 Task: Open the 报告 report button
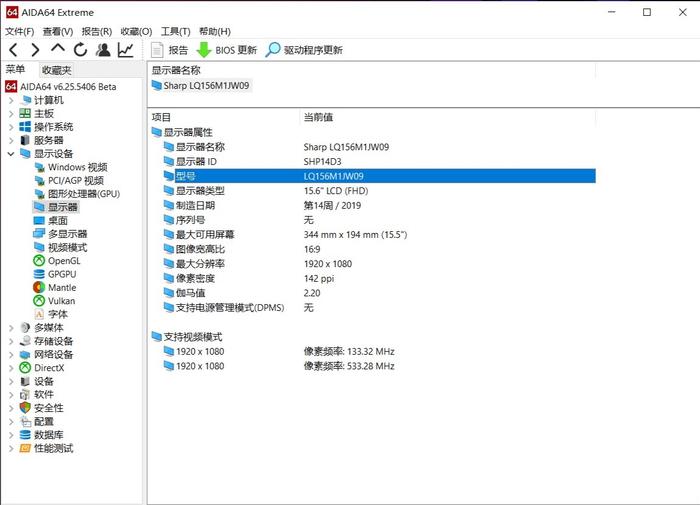(170, 50)
